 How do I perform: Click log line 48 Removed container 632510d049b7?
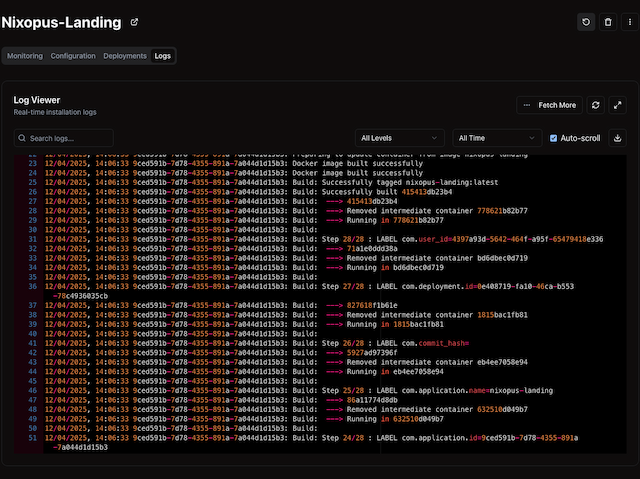(286, 409)
